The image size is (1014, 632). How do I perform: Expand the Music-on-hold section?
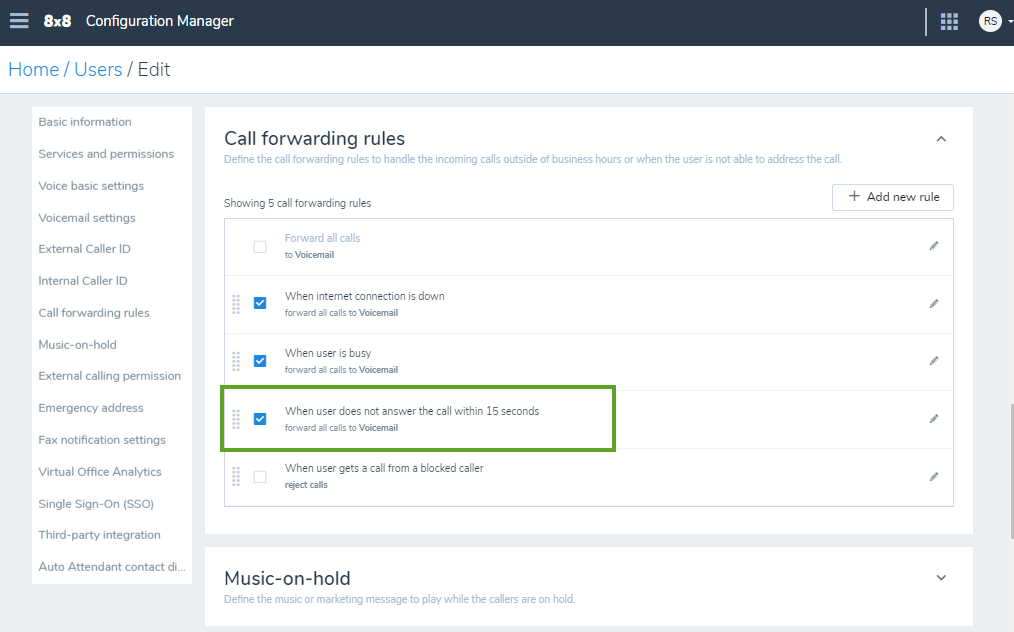[942, 578]
